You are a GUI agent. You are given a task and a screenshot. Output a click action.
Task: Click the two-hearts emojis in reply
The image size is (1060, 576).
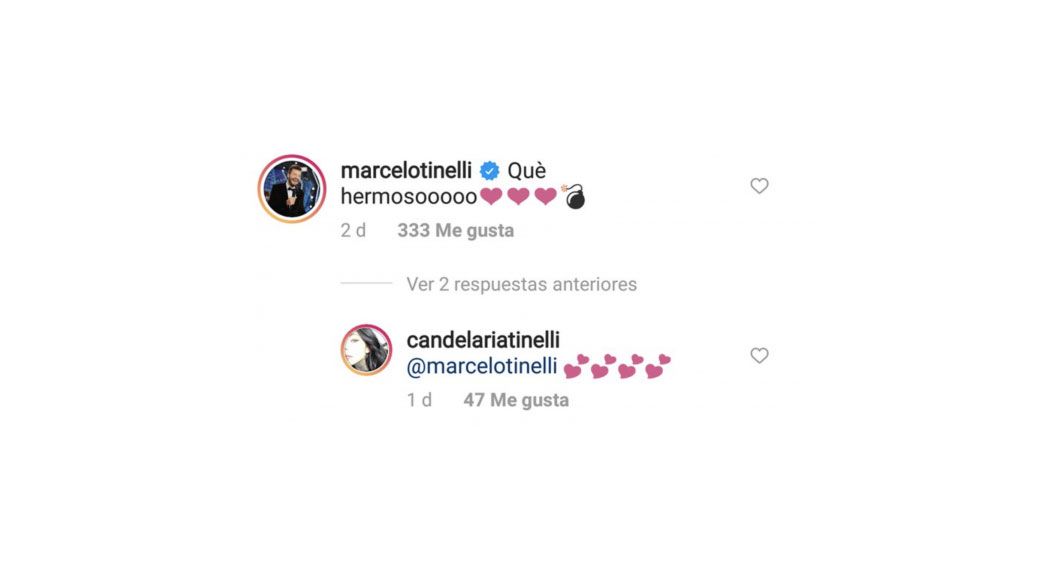click(x=617, y=366)
